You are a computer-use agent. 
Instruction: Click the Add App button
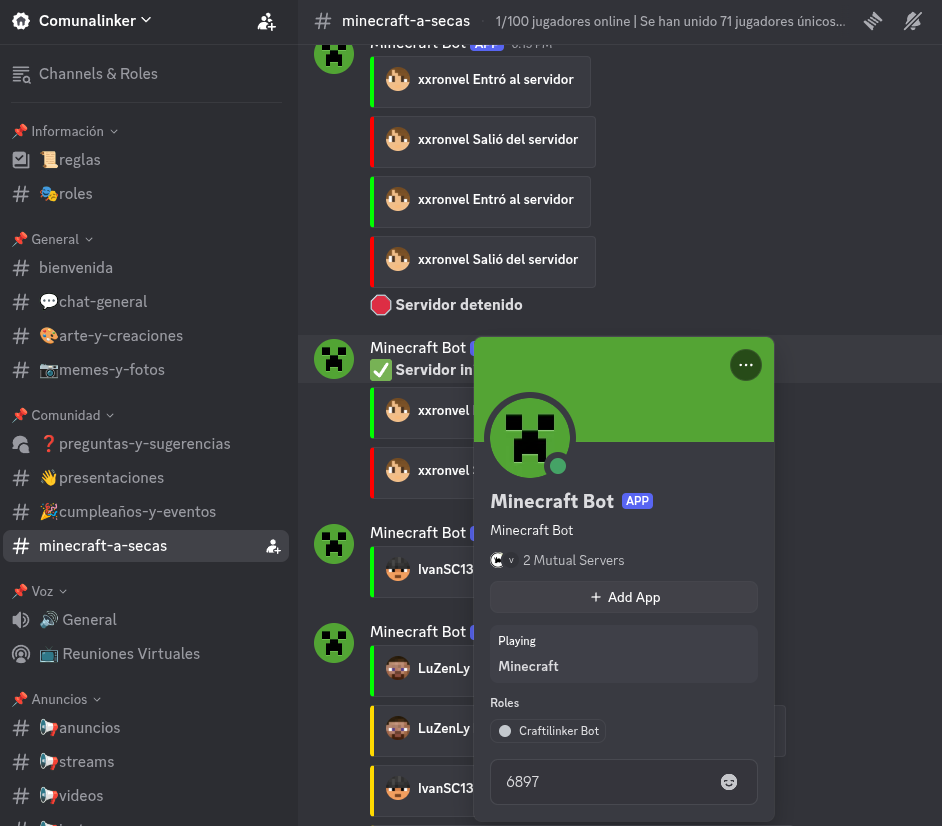click(623, 597)
